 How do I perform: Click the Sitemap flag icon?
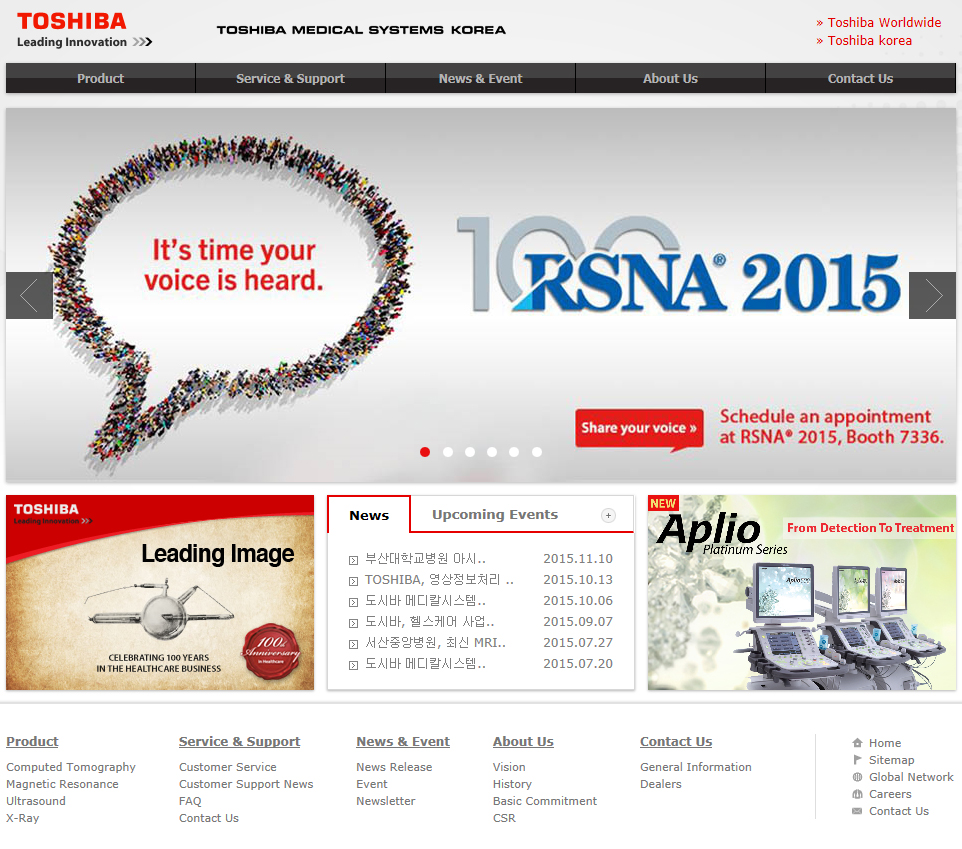[857, 760]
